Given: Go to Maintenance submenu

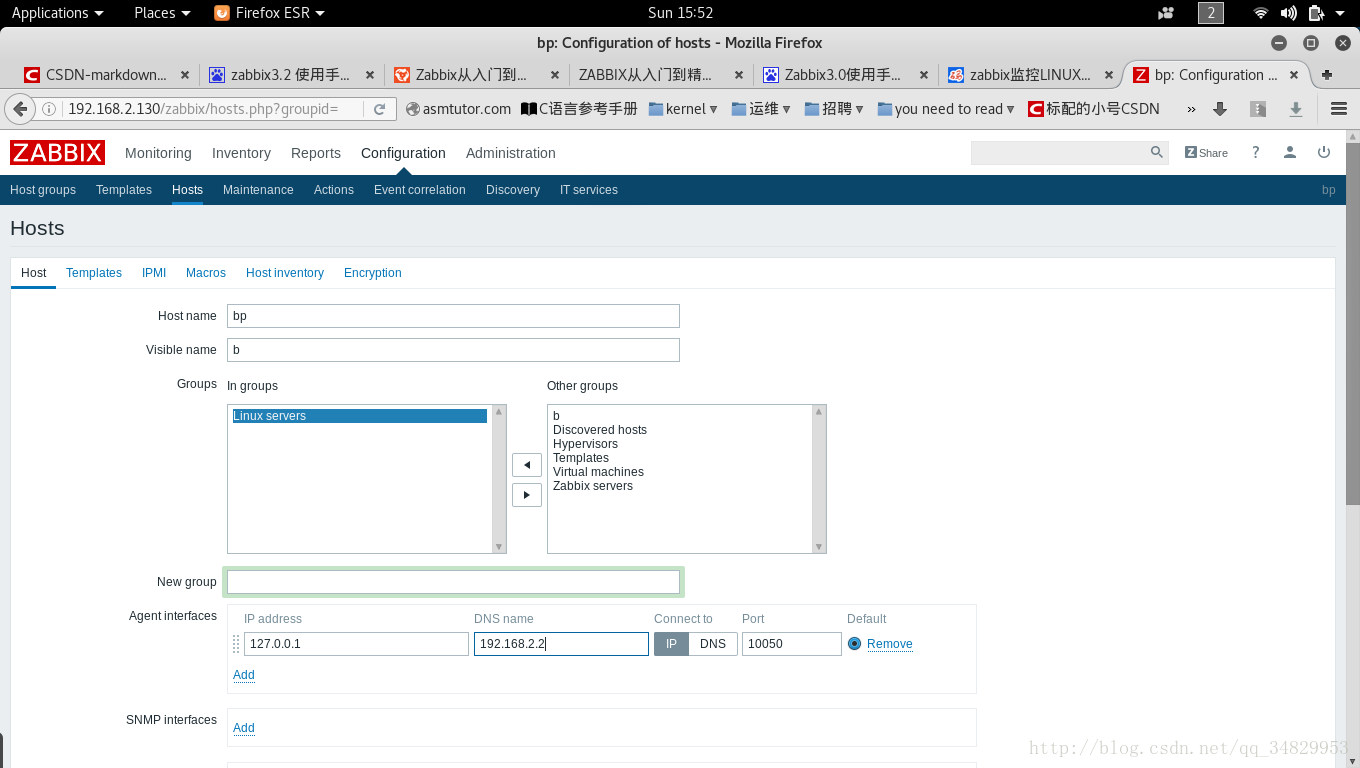Looking at the screenshot, I should tap(258, 190).
